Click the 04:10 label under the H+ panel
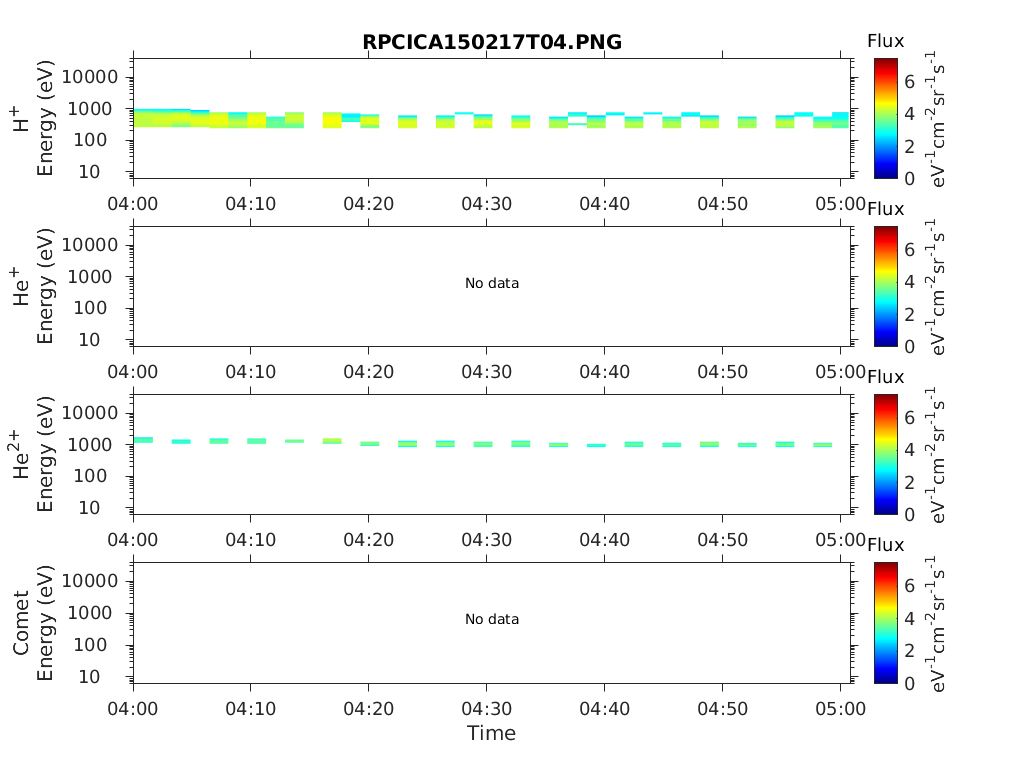Viewport: 1024px width, 768px height. (251, 204)
